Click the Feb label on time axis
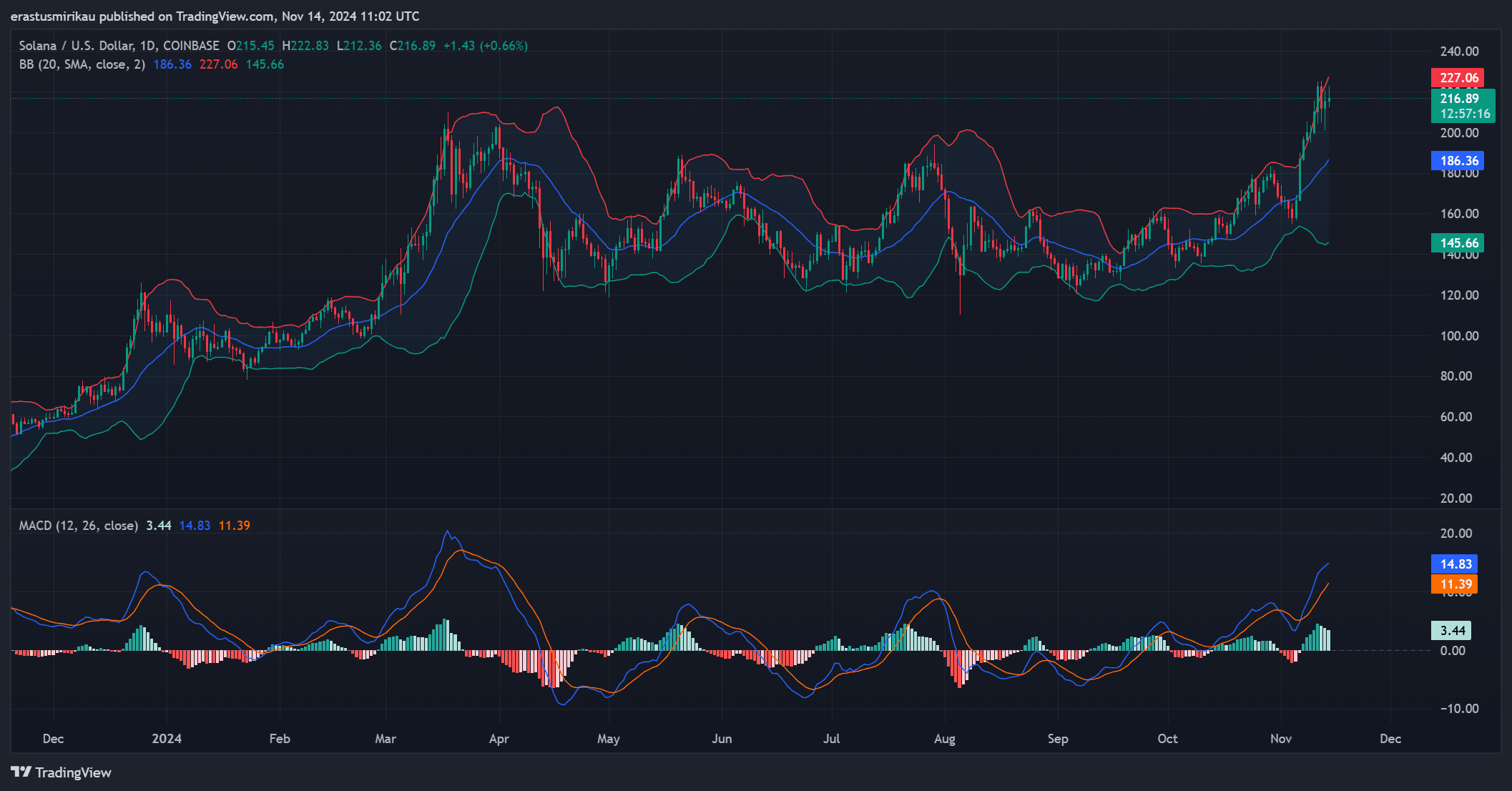The height and width of the screenshot is (791, 1512). pyautogui.click(x=280, y=739)
